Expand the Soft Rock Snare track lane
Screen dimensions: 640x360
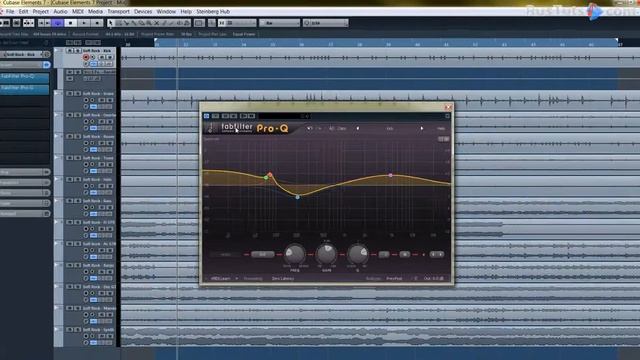[x=56, y=93]
